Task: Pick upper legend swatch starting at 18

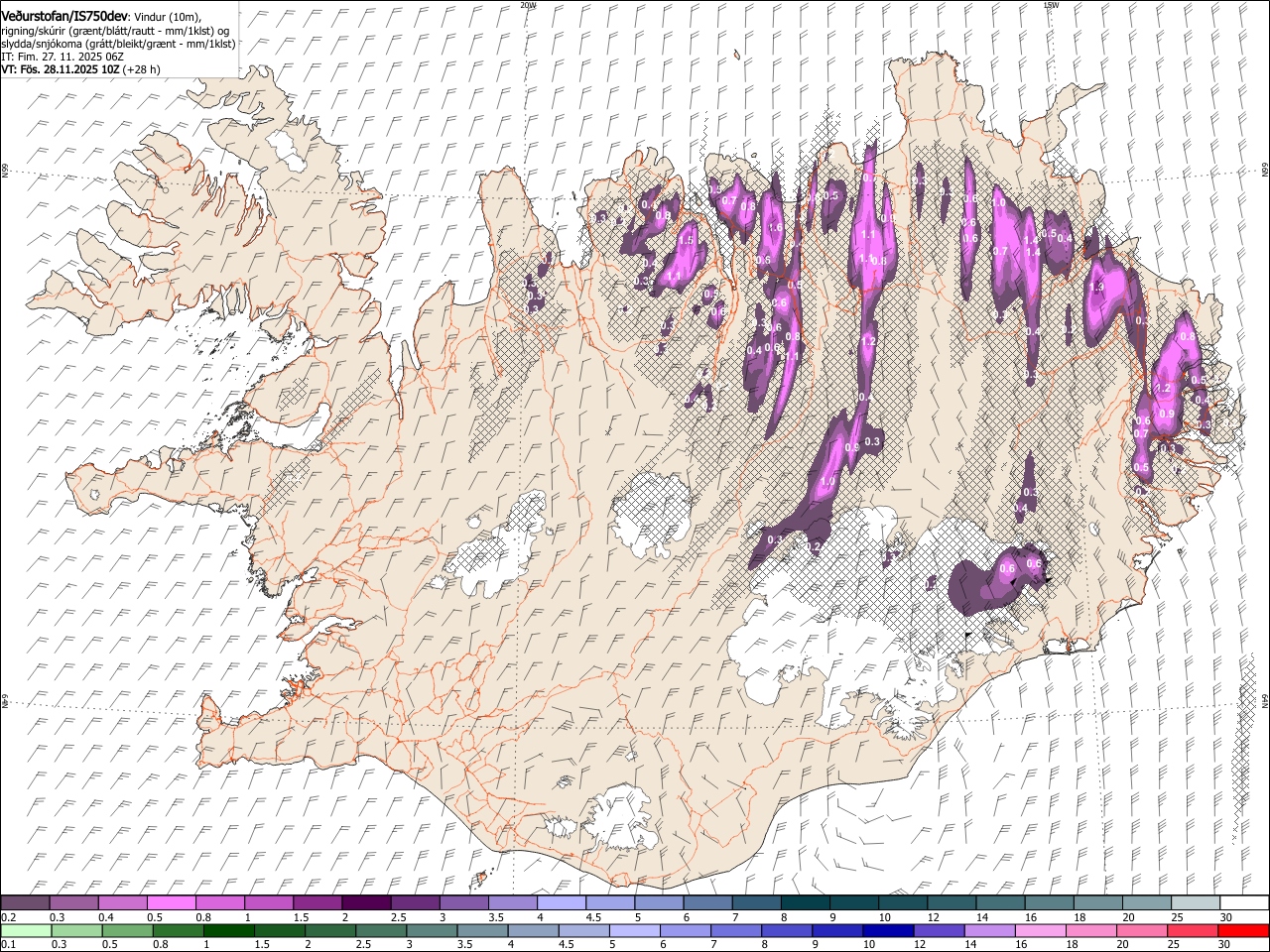Action: pos(1096,903)
